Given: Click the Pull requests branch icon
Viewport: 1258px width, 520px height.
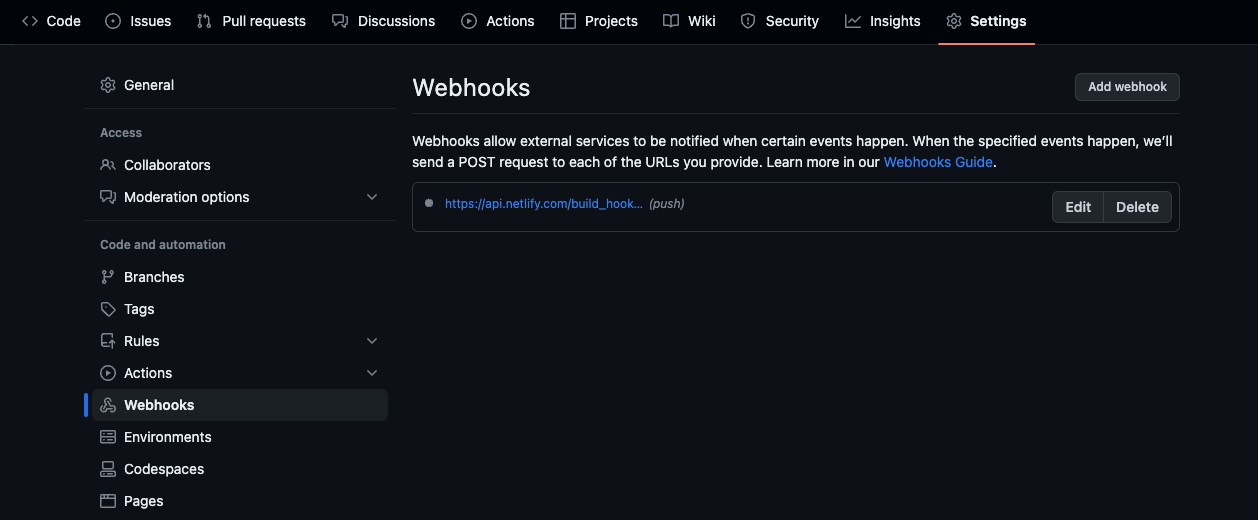Looking at the screenshot, I should coord(204,21).
